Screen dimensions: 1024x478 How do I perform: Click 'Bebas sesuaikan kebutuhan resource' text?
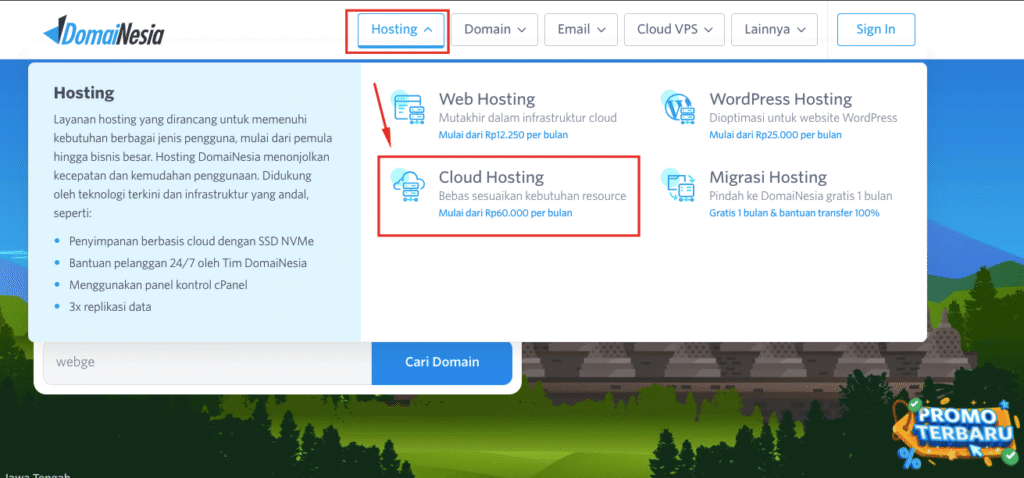(x=532, y=196)
